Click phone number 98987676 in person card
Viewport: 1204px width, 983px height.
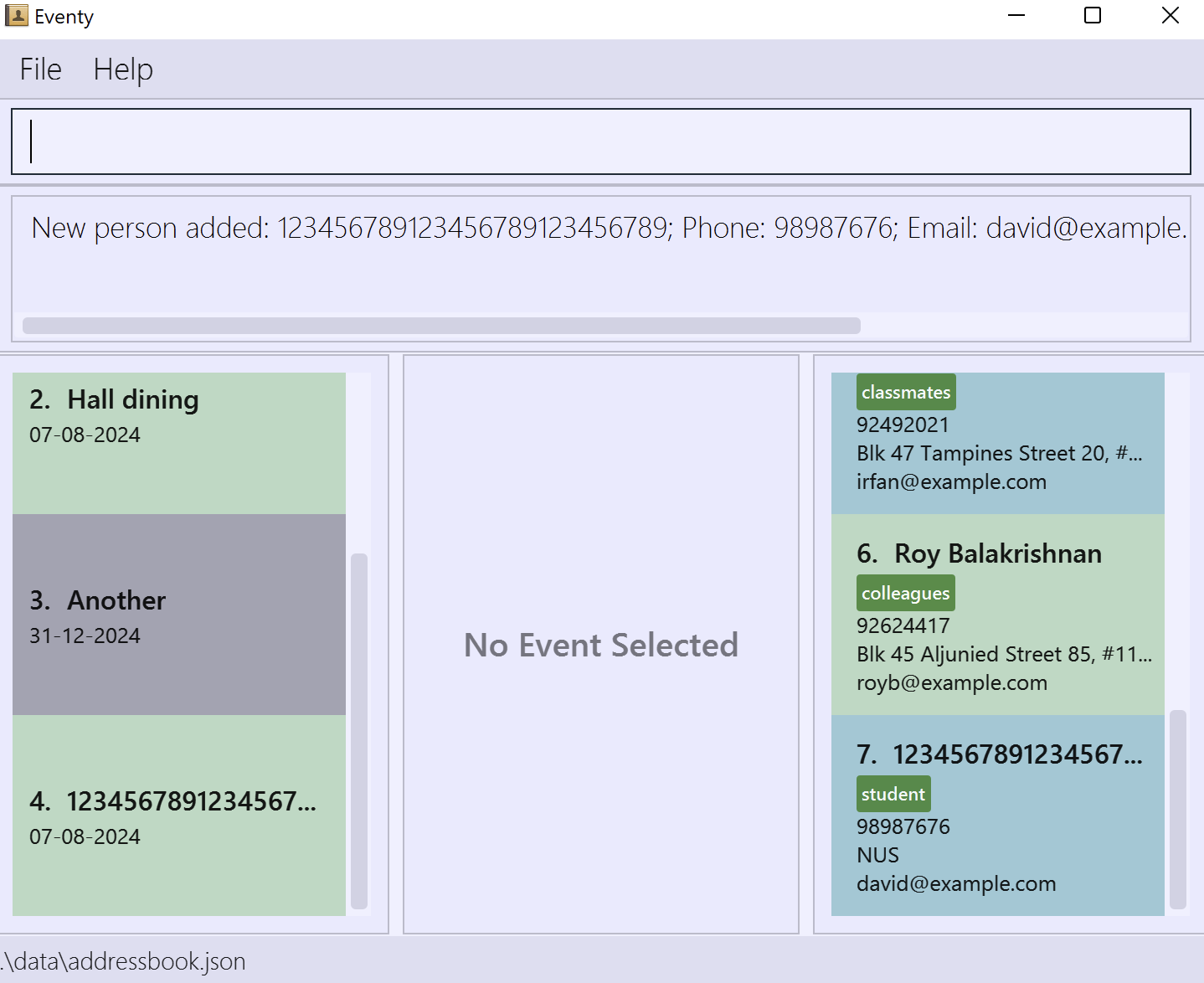tap(903, 827)
